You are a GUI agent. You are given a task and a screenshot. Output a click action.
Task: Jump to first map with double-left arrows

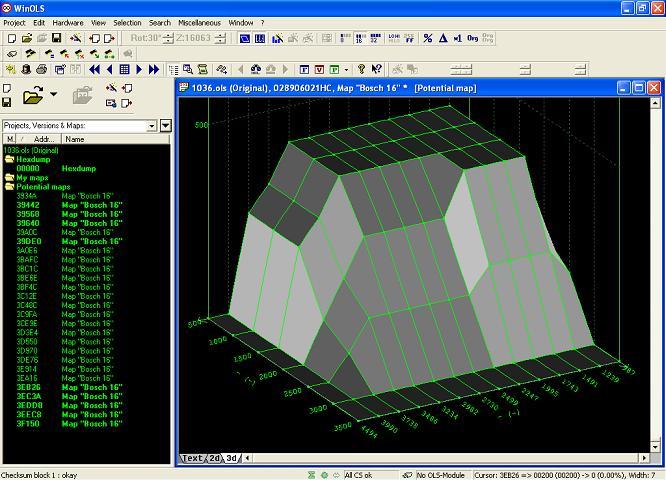94,69
